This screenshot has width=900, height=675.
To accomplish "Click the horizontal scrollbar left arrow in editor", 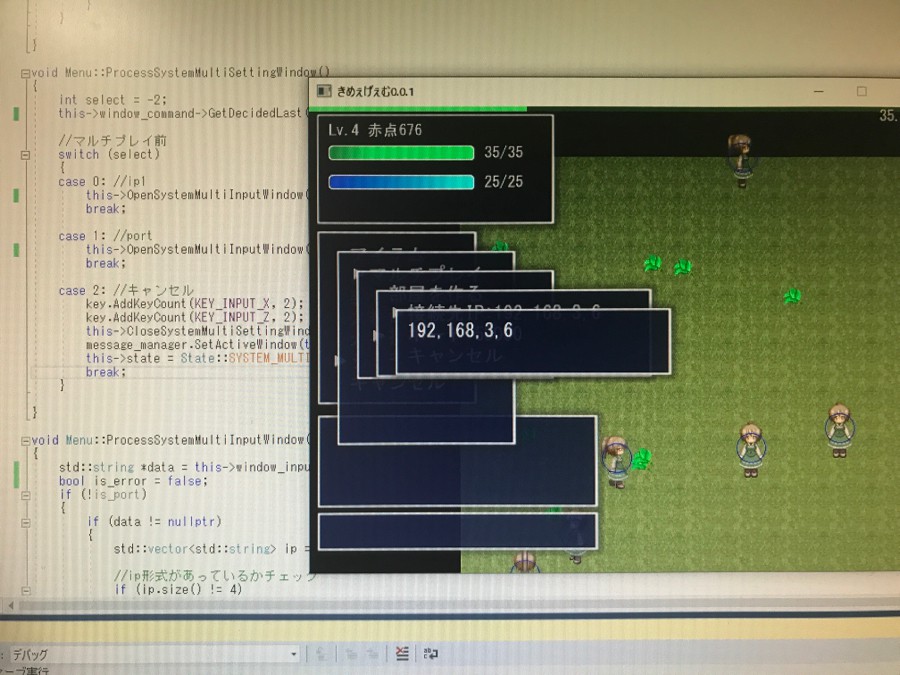I will [x=11, y=606].
